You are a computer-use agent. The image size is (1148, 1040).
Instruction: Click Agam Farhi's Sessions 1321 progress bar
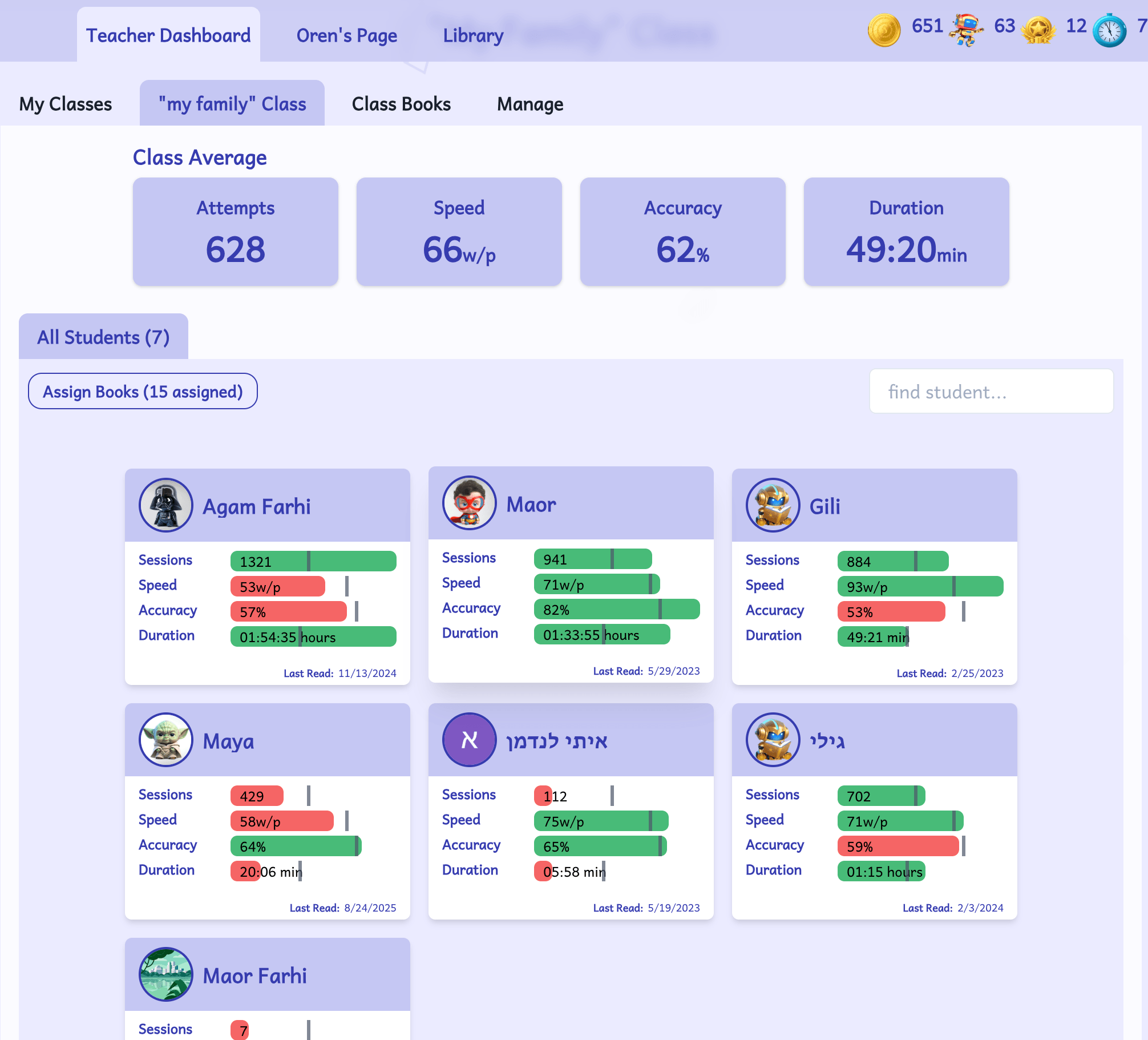pos(313,561)
